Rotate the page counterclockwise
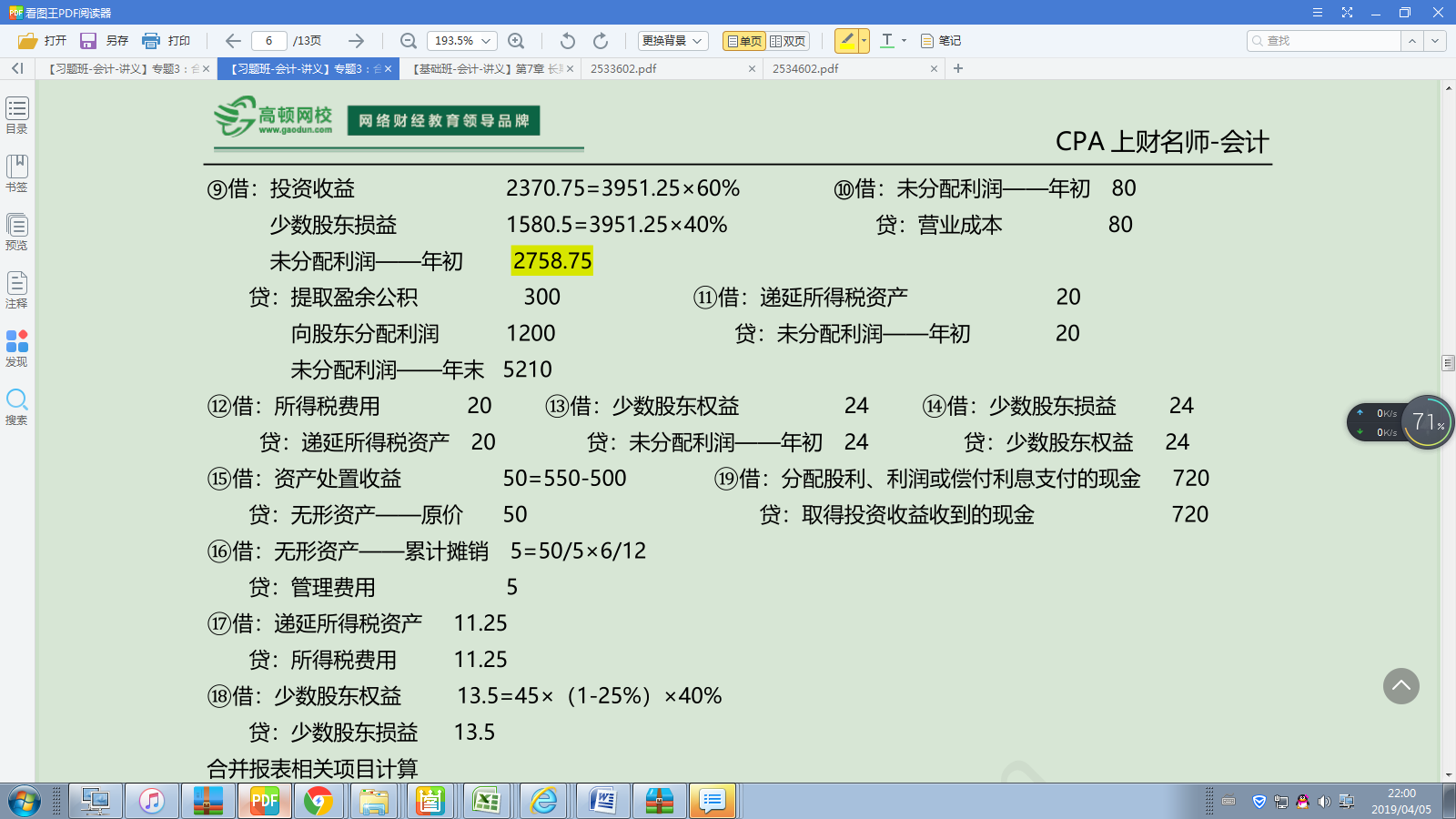This screenshot has height=819, width=1456. (568, 41)
